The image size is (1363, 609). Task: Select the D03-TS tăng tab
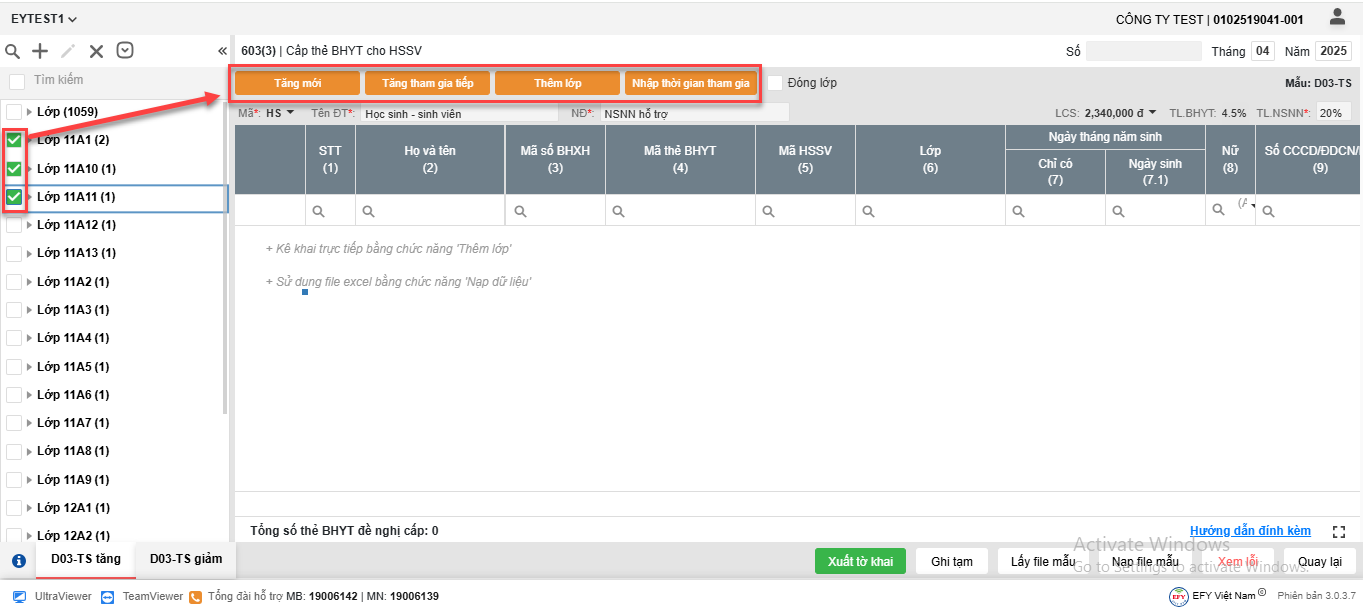click(x=86, y=559)
